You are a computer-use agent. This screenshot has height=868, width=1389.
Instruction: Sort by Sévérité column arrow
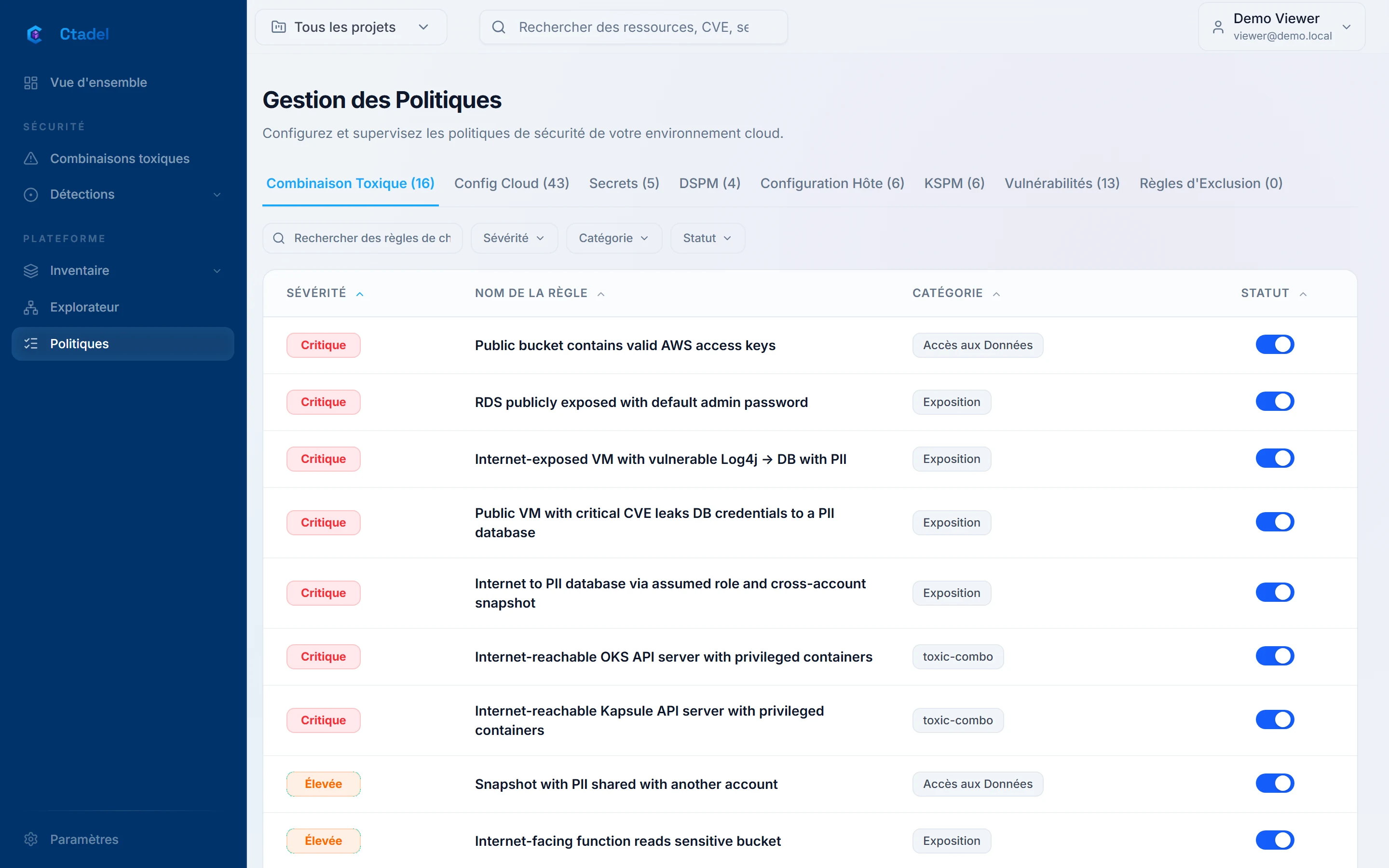tap(360, 294)
